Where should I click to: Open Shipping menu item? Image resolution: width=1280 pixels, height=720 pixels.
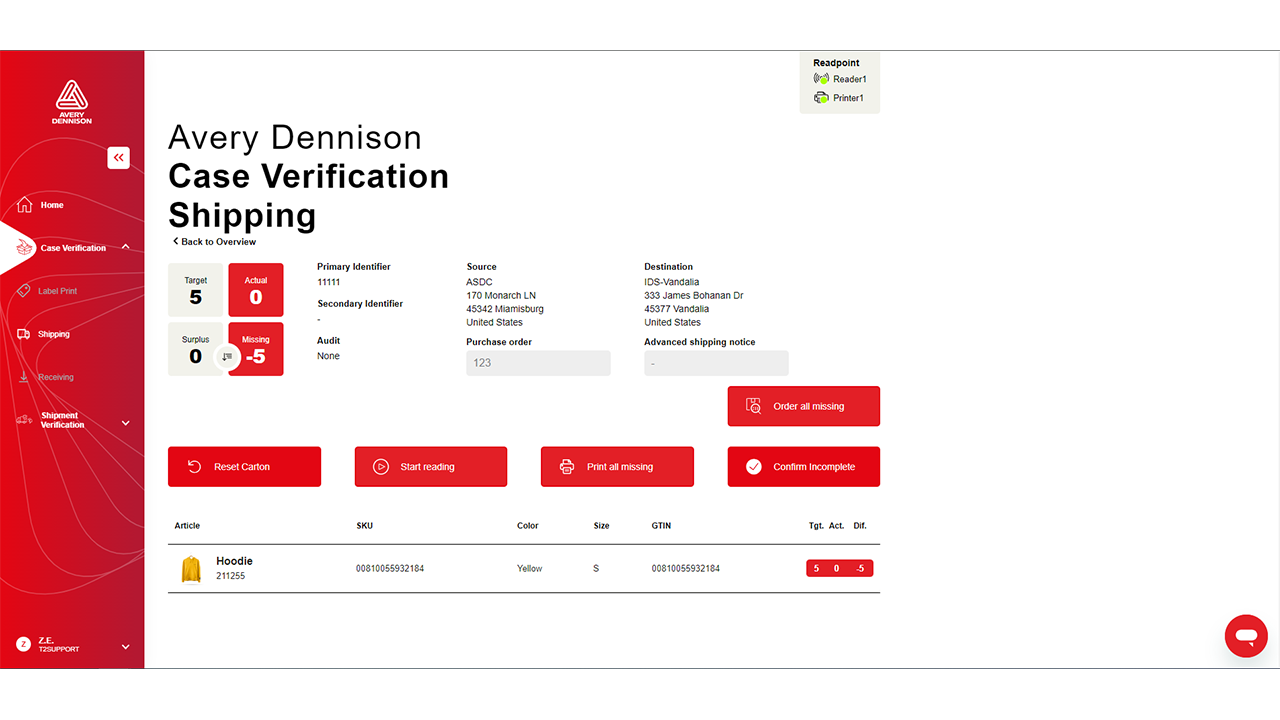[x=54, y=334]
